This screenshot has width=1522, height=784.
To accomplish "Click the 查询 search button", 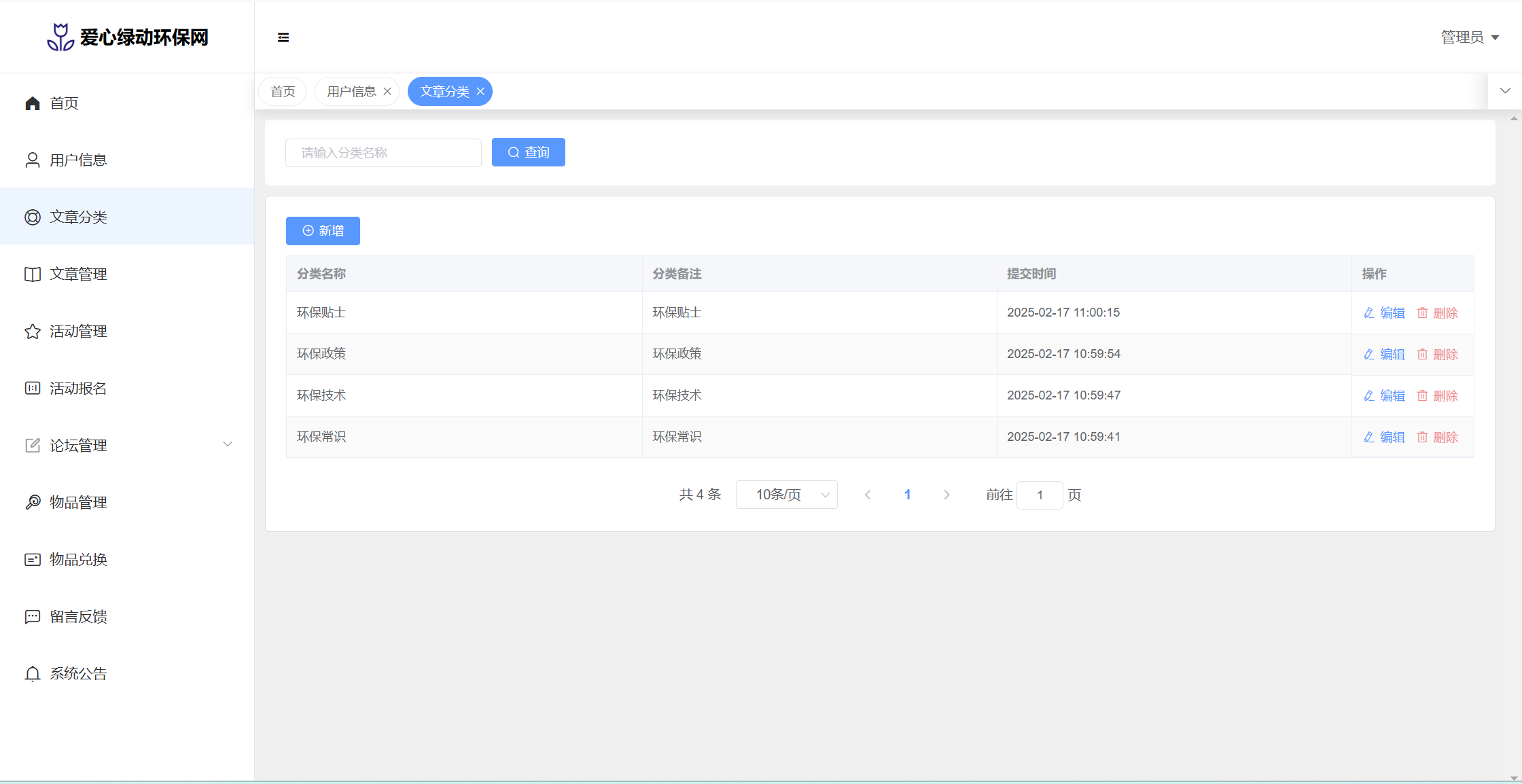I will (x=528, y=153).
